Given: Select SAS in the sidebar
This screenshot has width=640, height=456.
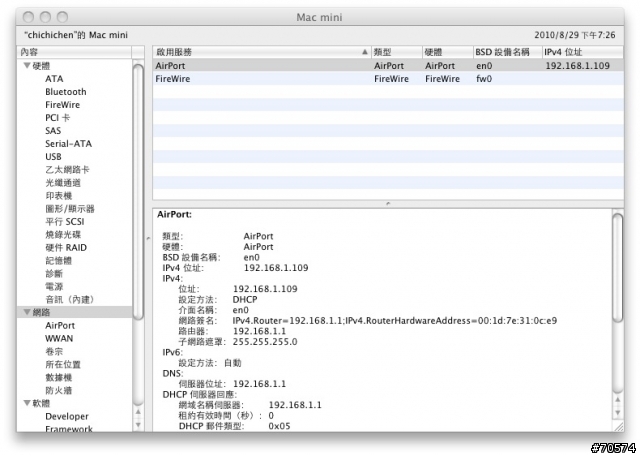Looking at the screenshot, I should pyautogui.click(x=53, y=131).
